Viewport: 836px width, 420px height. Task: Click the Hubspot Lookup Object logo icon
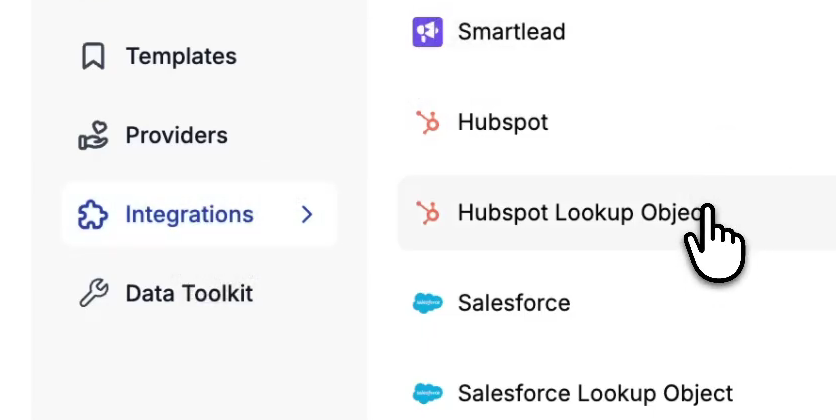pyautogui.click(x=427, y=213)
